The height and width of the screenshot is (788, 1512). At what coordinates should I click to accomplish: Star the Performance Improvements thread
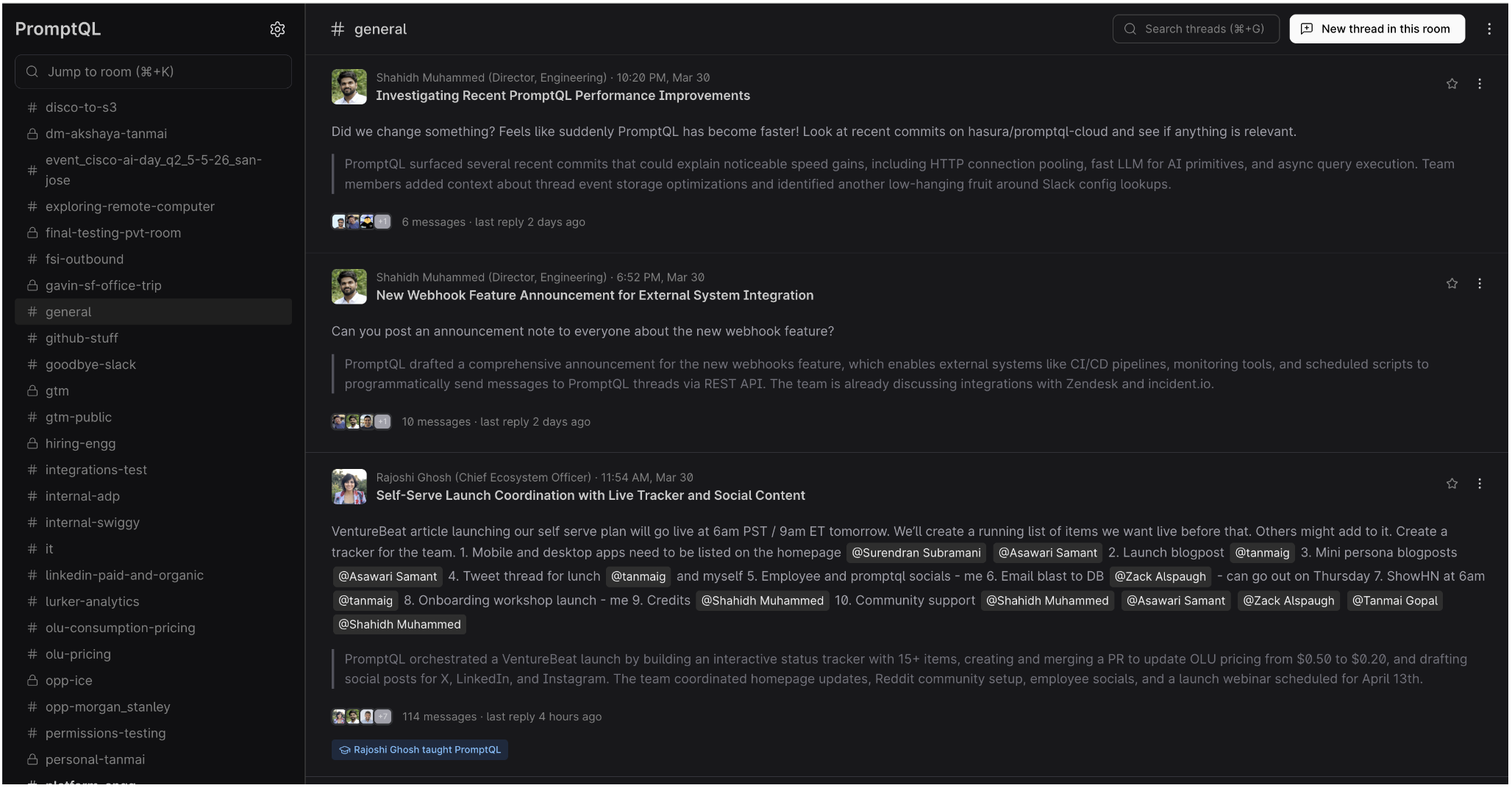pos(1452,84)
